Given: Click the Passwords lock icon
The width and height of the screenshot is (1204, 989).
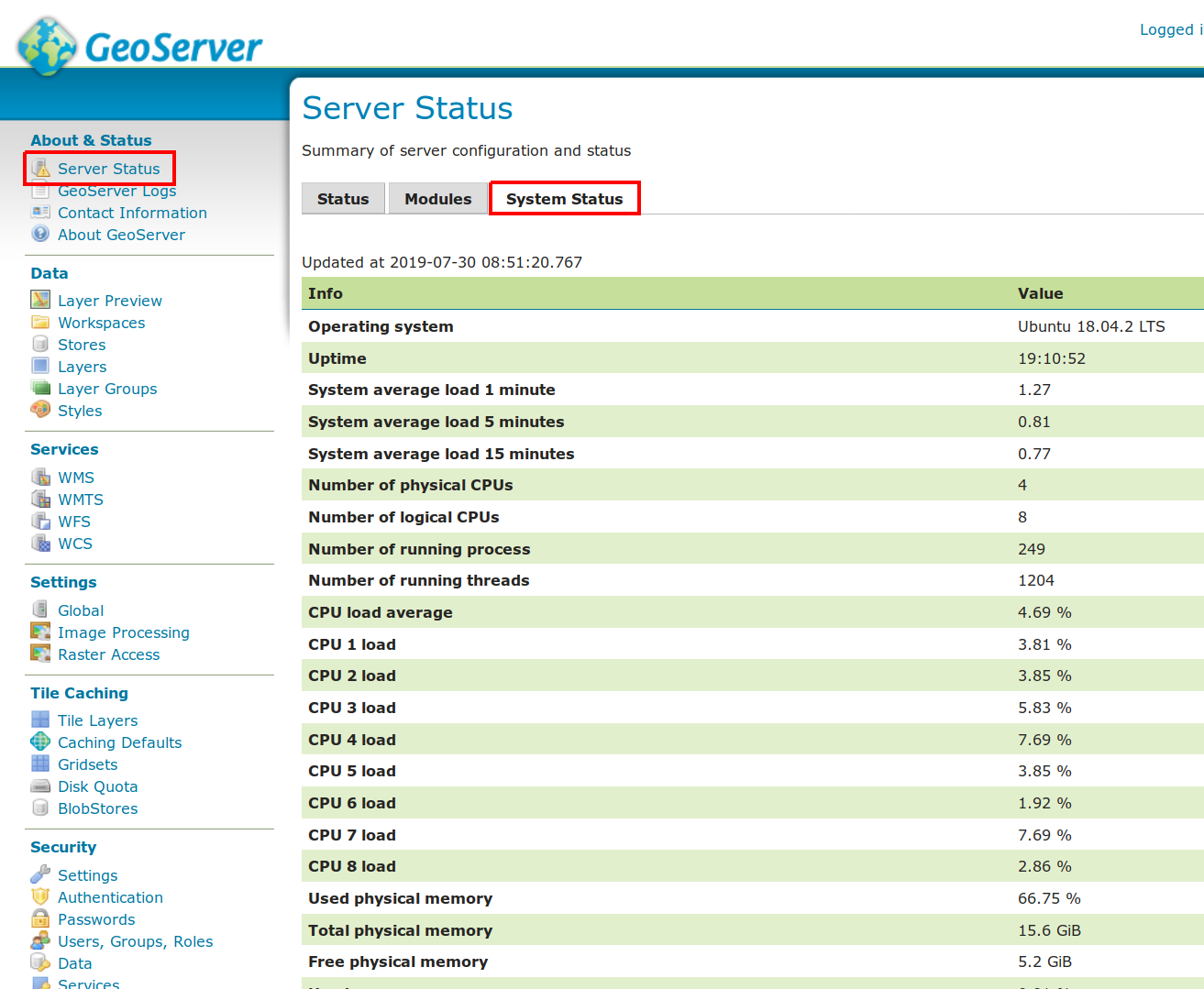Looking at the screenshot, I should pyautogui.click(x=40, y=918).
